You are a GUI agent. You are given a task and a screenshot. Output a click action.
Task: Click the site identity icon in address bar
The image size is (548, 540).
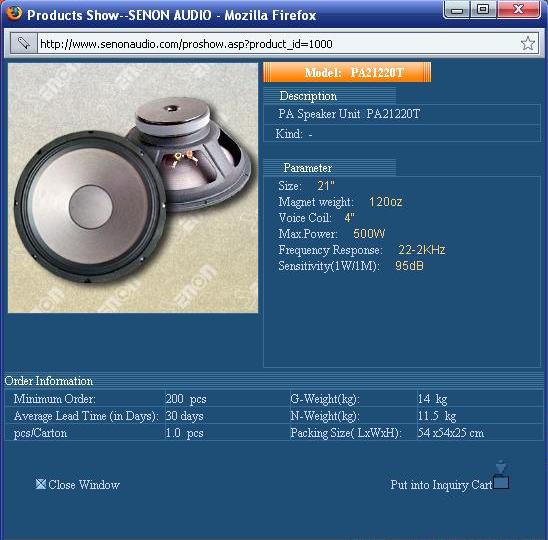pos(23,44)
